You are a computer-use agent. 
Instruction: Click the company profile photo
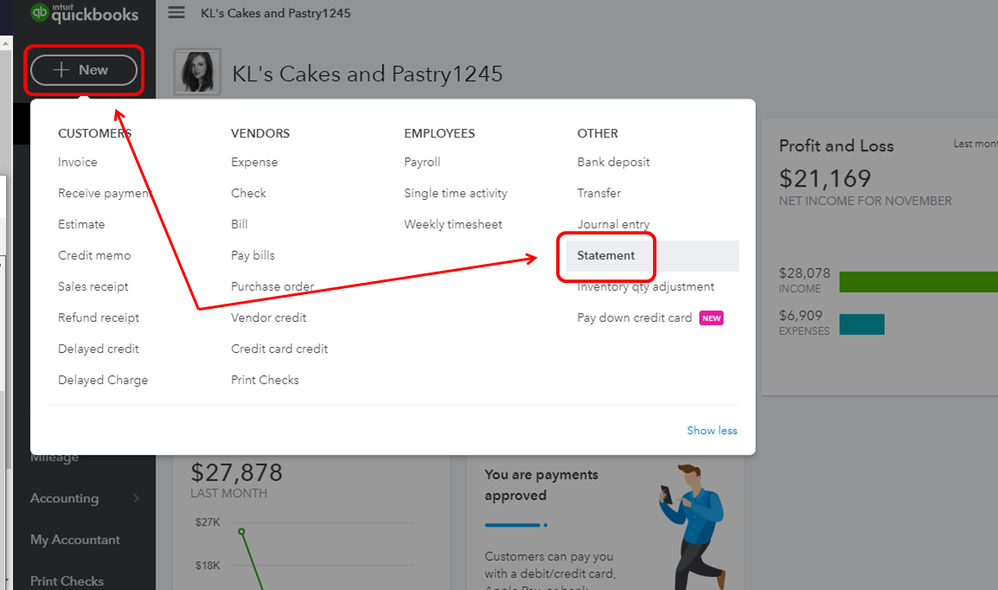tap(197, 72)
